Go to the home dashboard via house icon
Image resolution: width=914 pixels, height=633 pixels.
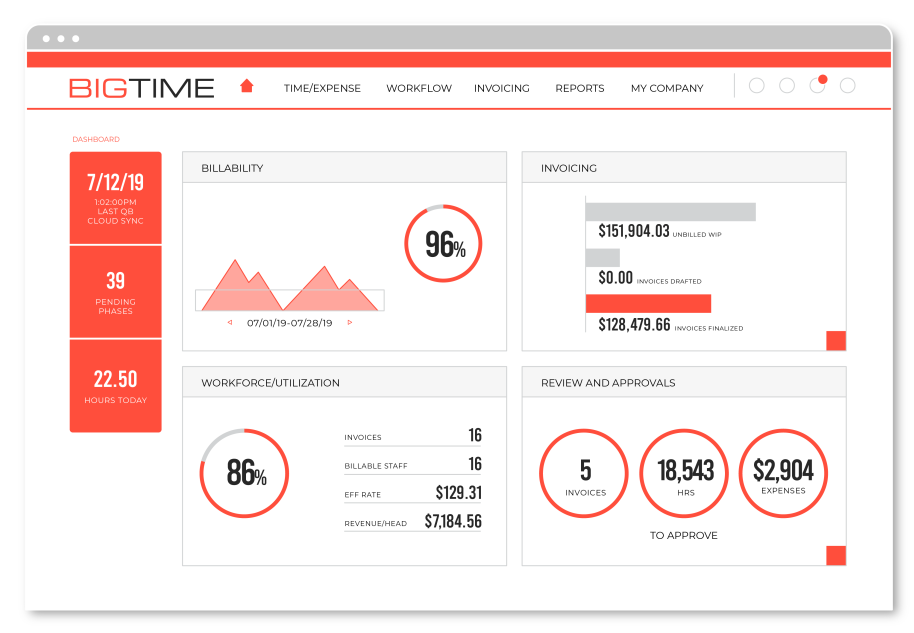[x=247, y=86]
